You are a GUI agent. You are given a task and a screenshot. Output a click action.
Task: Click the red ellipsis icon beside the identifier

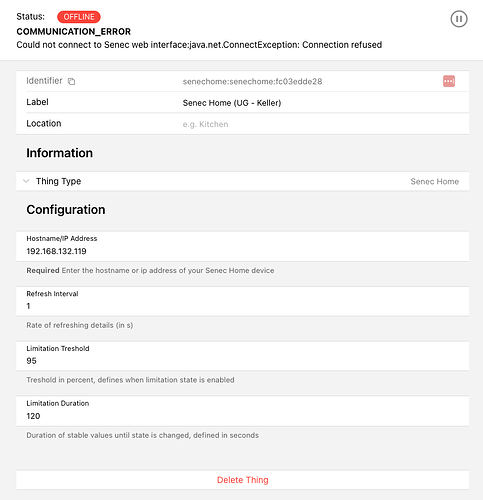coord(449,81)
